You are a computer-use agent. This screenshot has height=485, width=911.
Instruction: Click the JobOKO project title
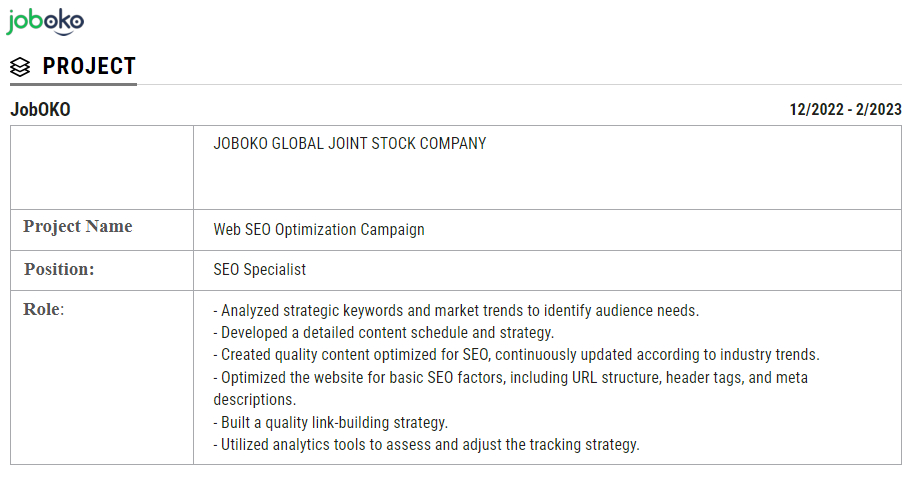pyautogui.click(x=40, y=109)
